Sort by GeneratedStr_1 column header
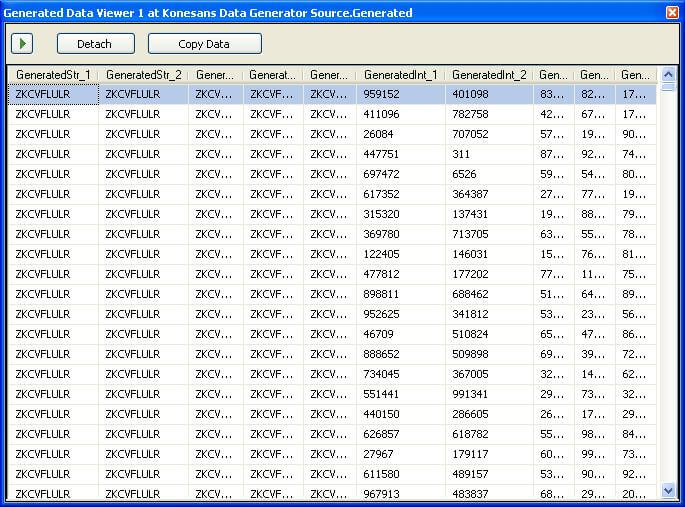Viewport: 685px width, 507px height. coord(53,75)
